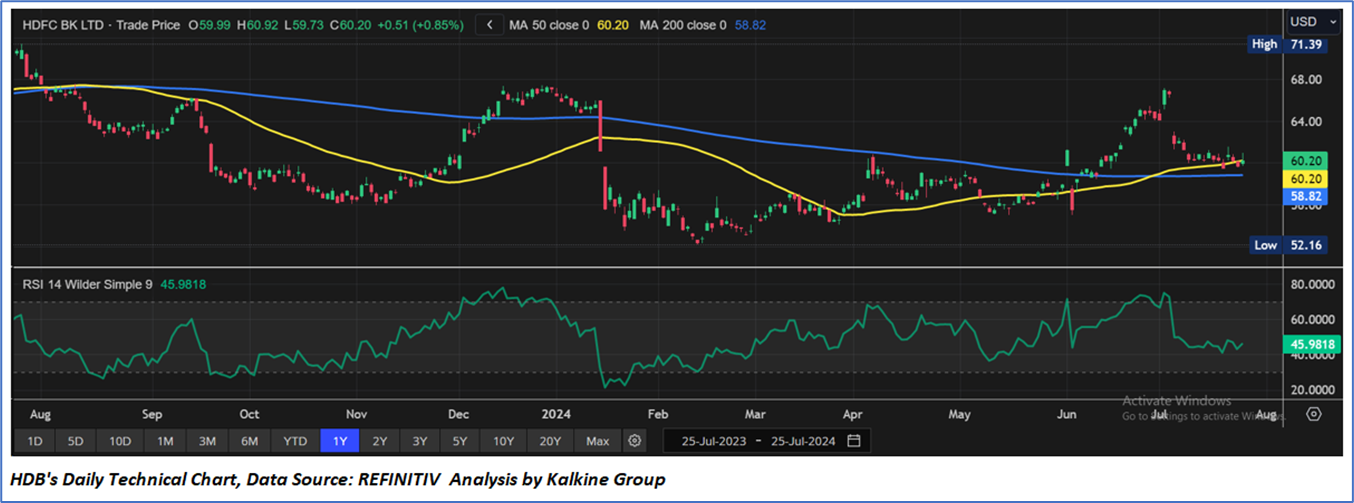Image resolution: width=1354 pixels, height=503 pixels.
Task: Pick the Max range button
Action: click(597, 441)
